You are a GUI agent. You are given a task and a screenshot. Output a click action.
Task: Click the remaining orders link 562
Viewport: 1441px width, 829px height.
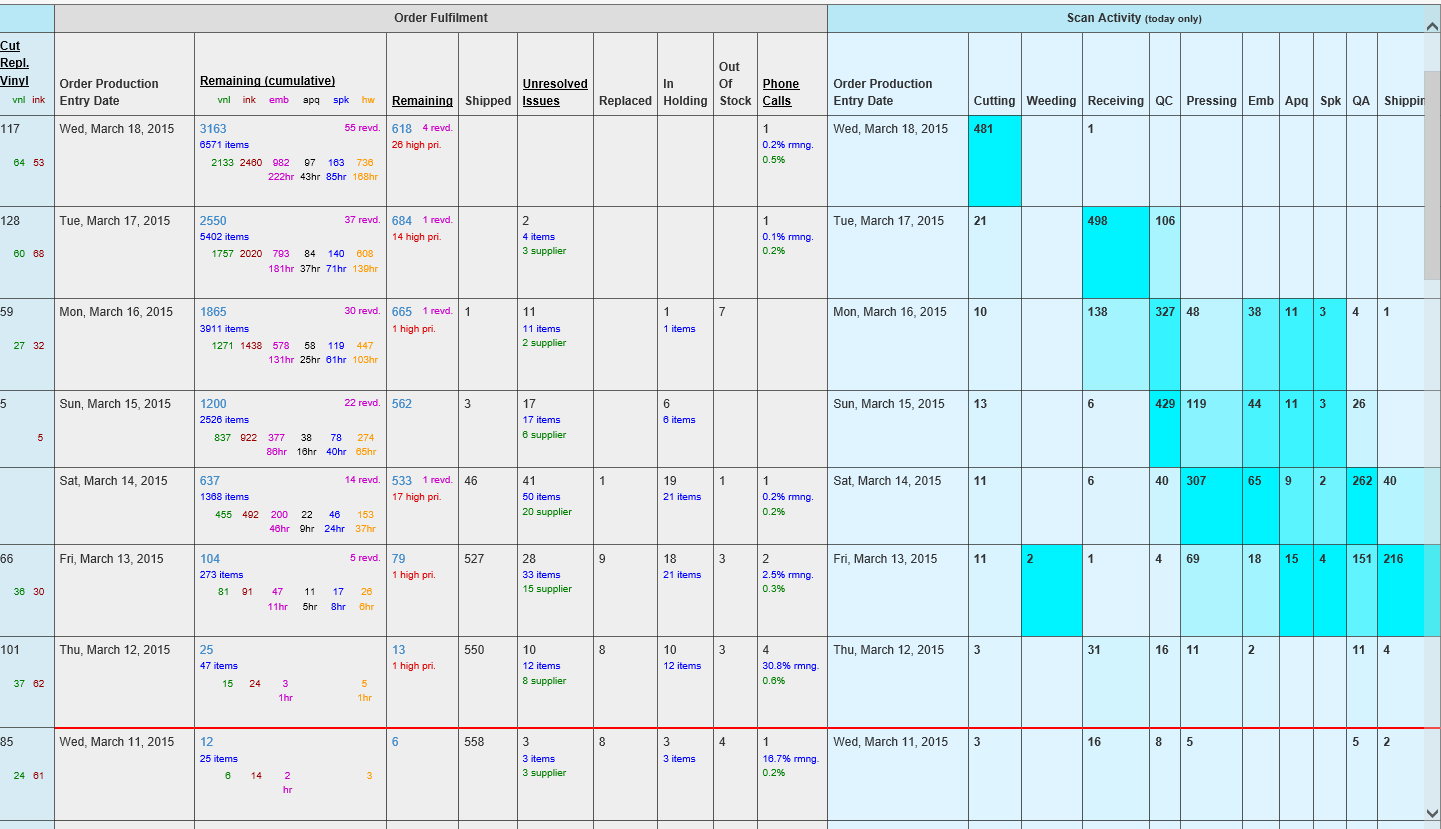[401, 404]
